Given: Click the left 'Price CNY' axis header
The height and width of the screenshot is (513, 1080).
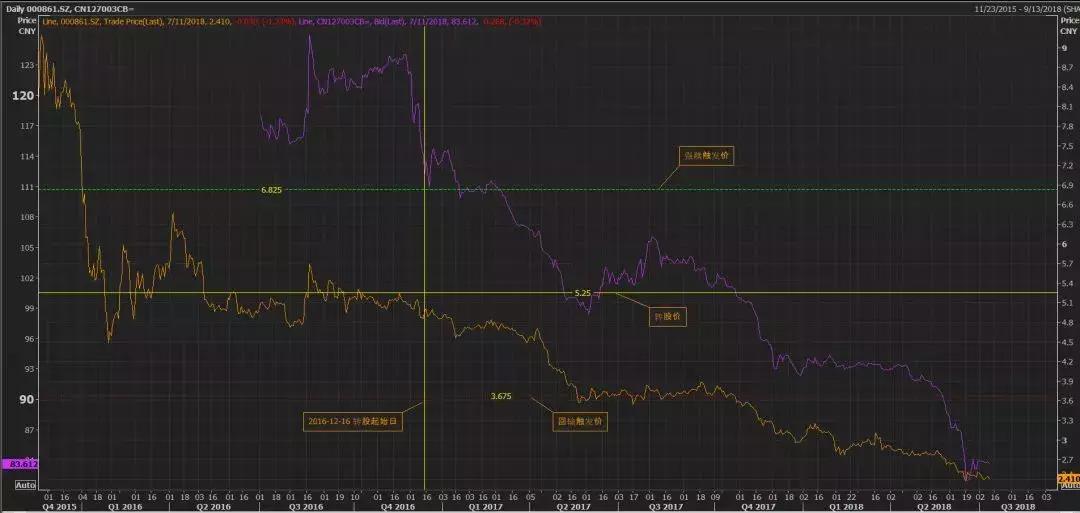Looking at the screenshot, I should pyautogui.click(x=26, y=26).
